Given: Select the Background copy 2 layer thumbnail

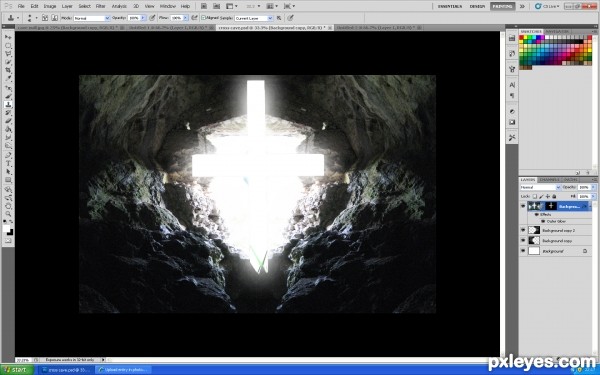Looking at the screenshot, I should pyautogui.click(x=534, y=230).
